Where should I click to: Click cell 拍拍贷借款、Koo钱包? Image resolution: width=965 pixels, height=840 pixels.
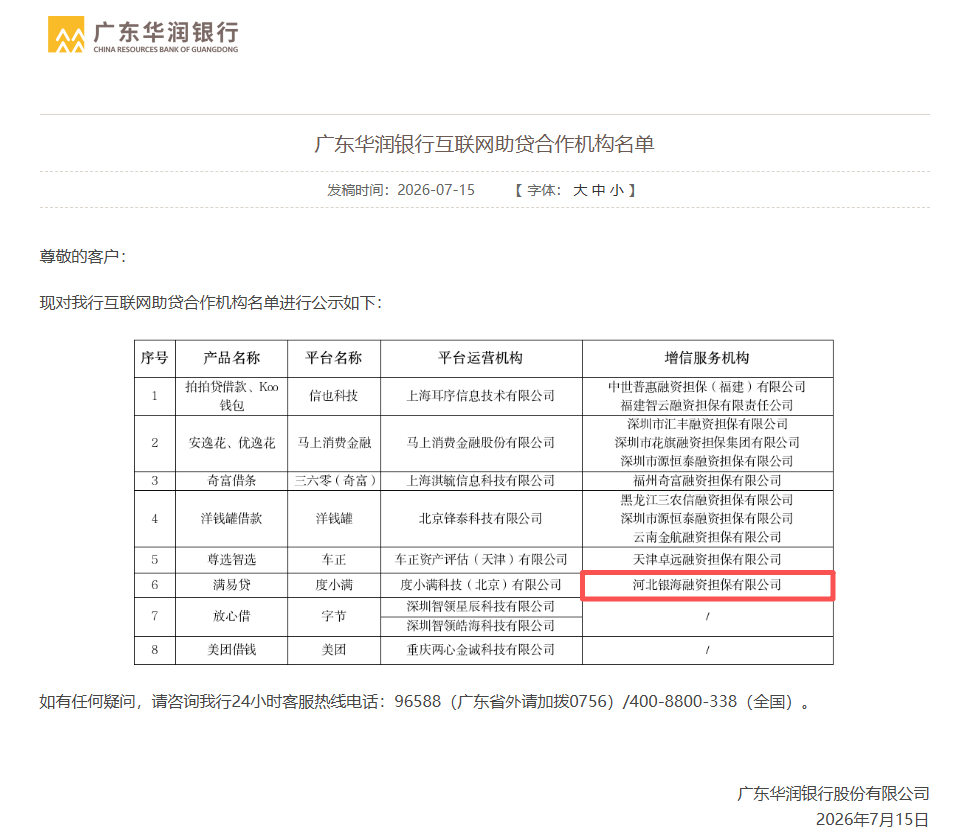pos(231,396)
